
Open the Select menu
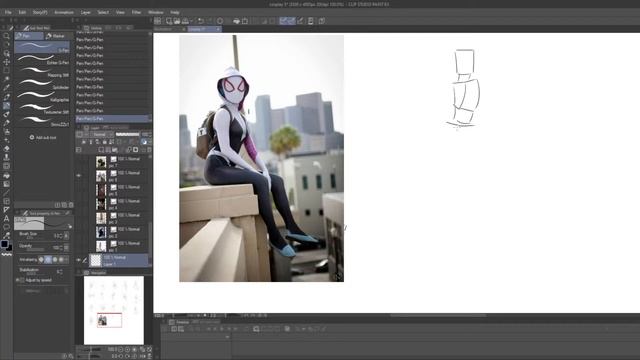(x=103, y=13)
